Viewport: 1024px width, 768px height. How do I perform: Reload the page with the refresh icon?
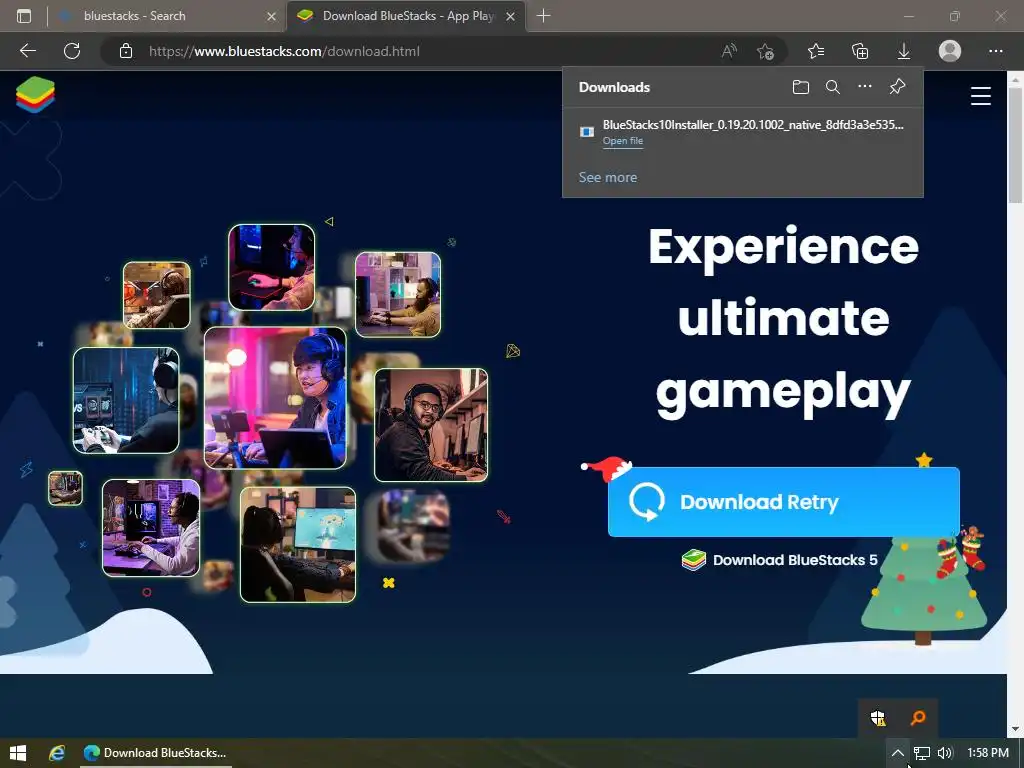(x=72, y=51)
